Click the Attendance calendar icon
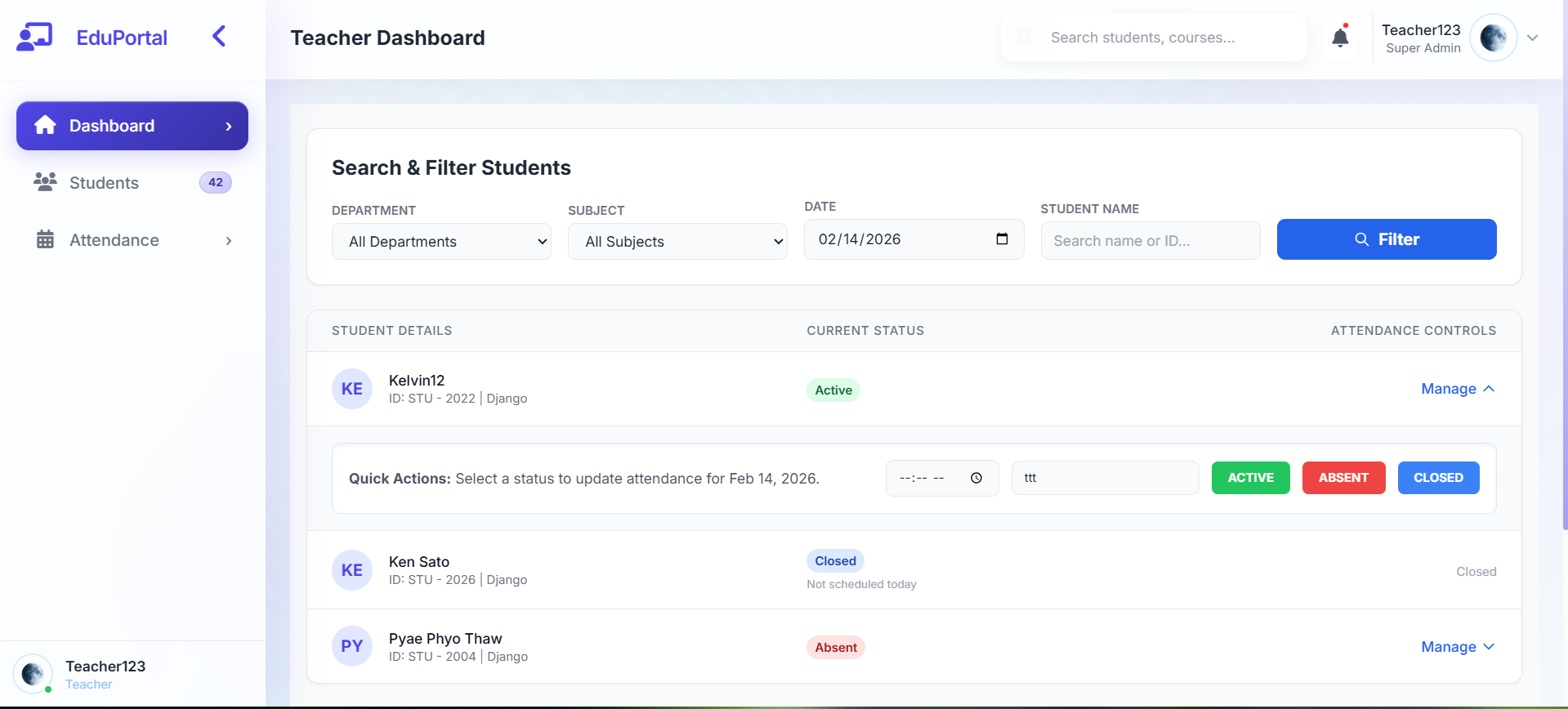1568x709 pixels. point(45,239)
